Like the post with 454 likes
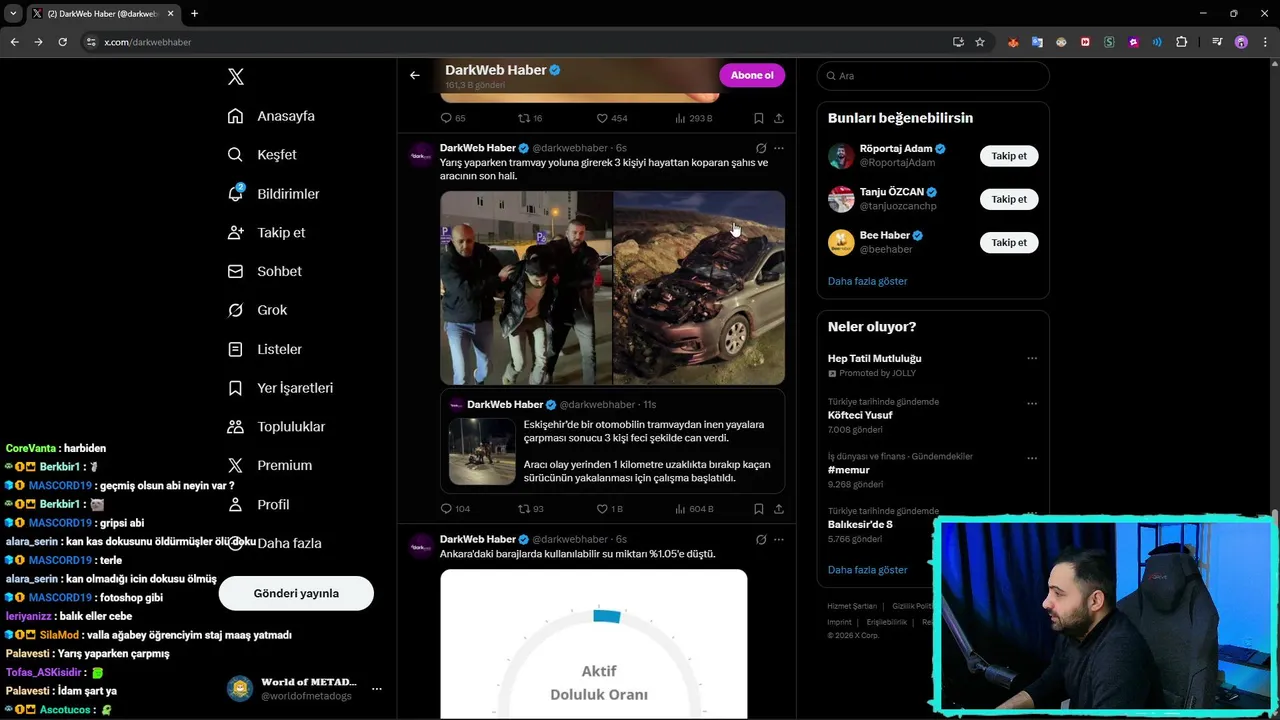Screen dimensions: 1280x720 (612, 118)
